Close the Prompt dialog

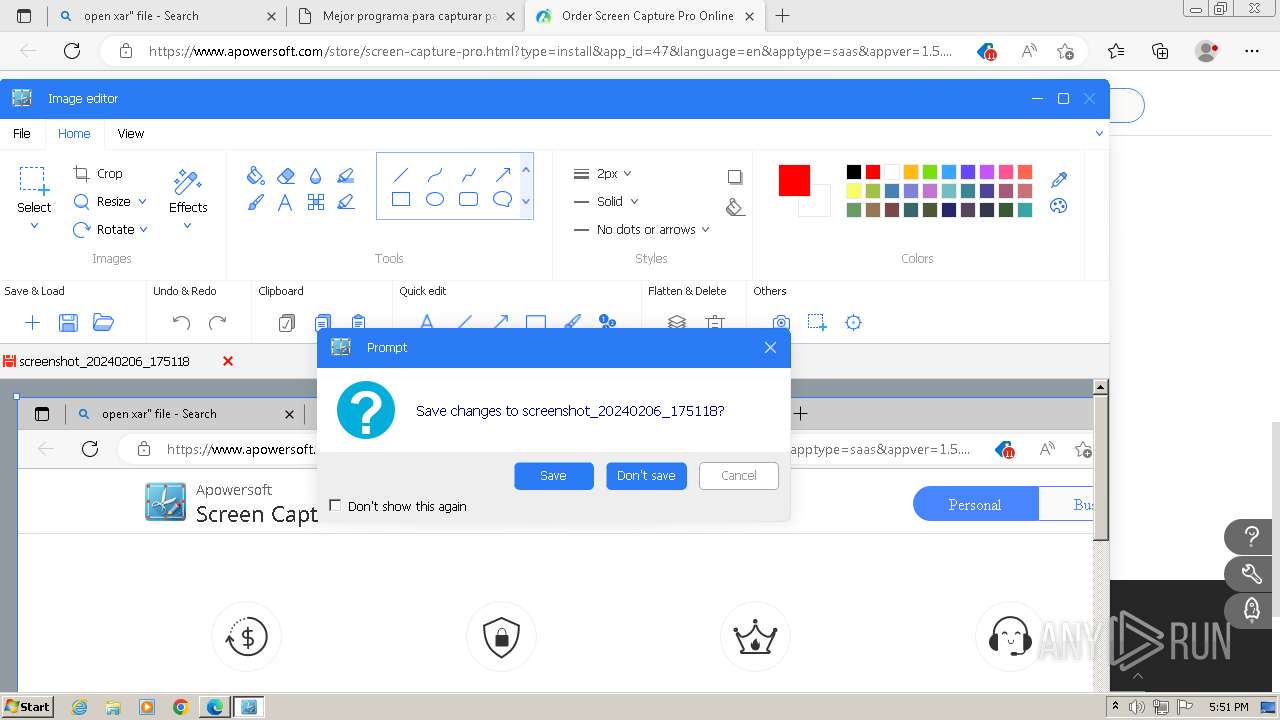point(770,347)
